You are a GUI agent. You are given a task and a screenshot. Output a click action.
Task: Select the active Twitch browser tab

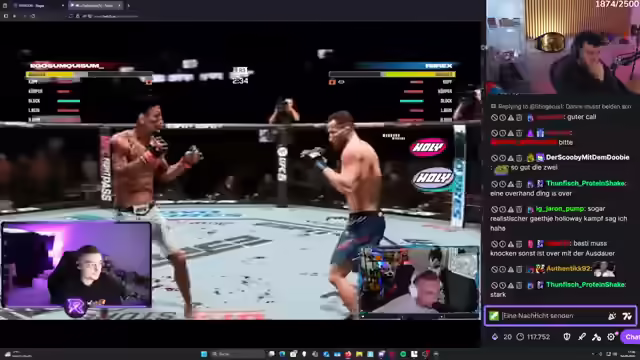click(x=95, y=5)
